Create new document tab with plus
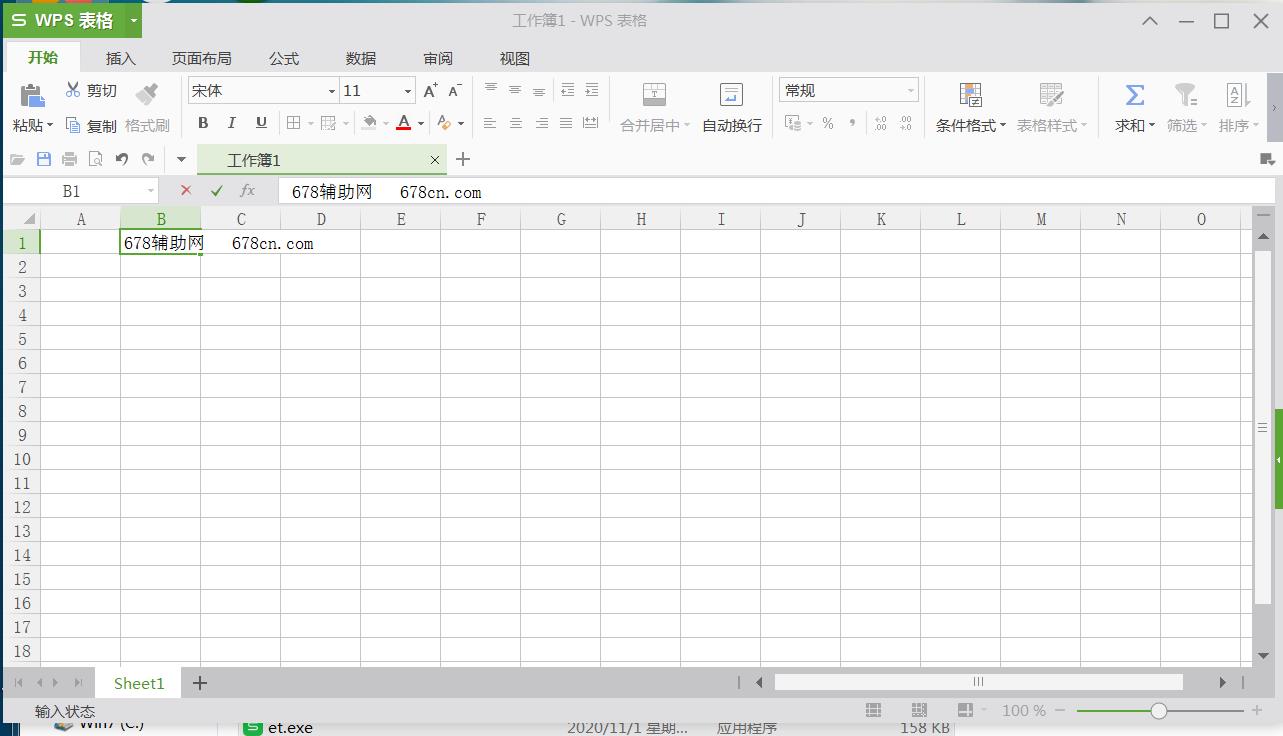 463,159
